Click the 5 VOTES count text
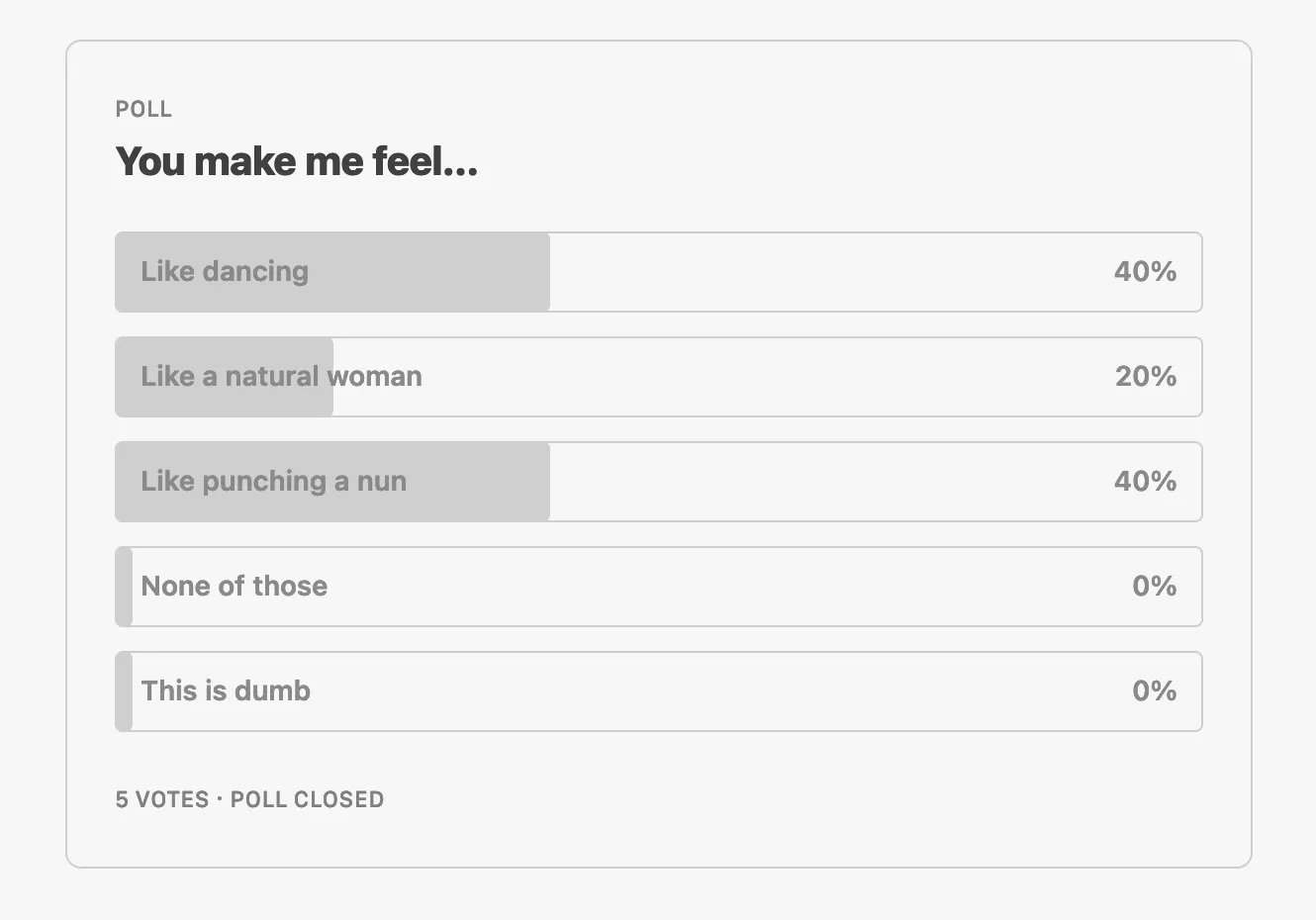 point(162,799)
